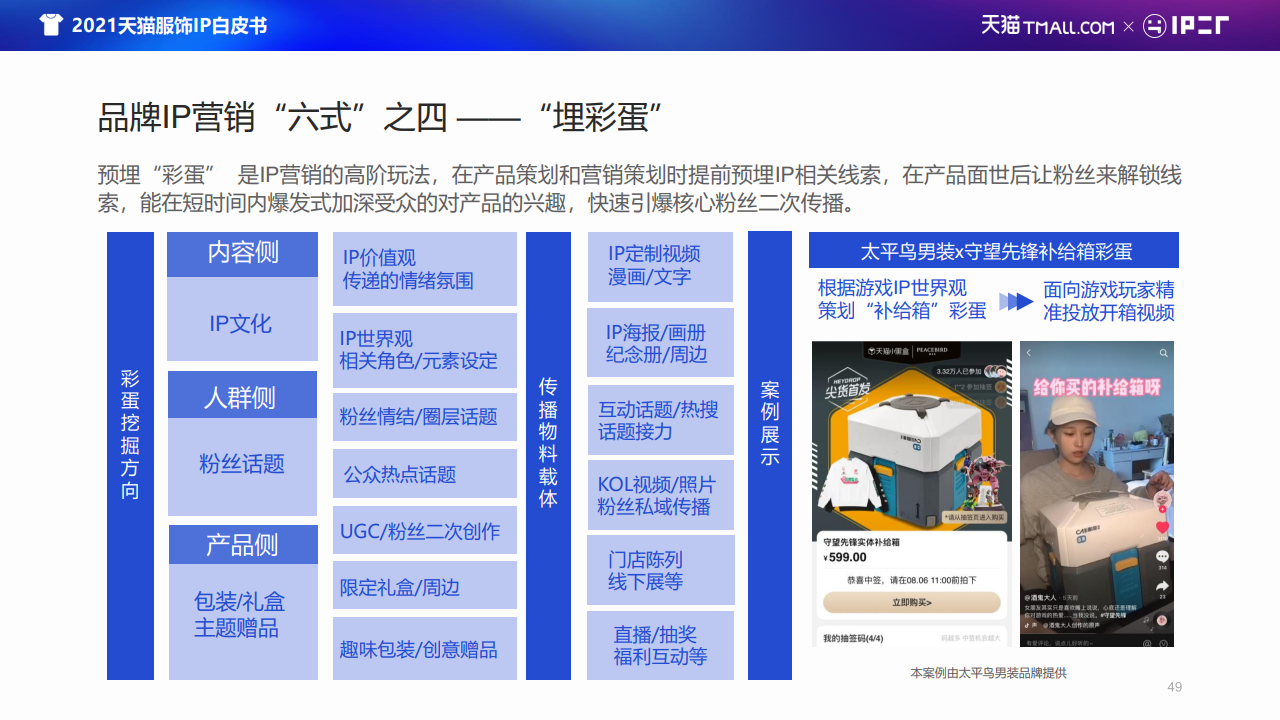The height and width of the screenshot is (720, 1280).
Task: Click the 面向游戏玩家精准投放开箱视频 caption
Action: point(1109,300)
